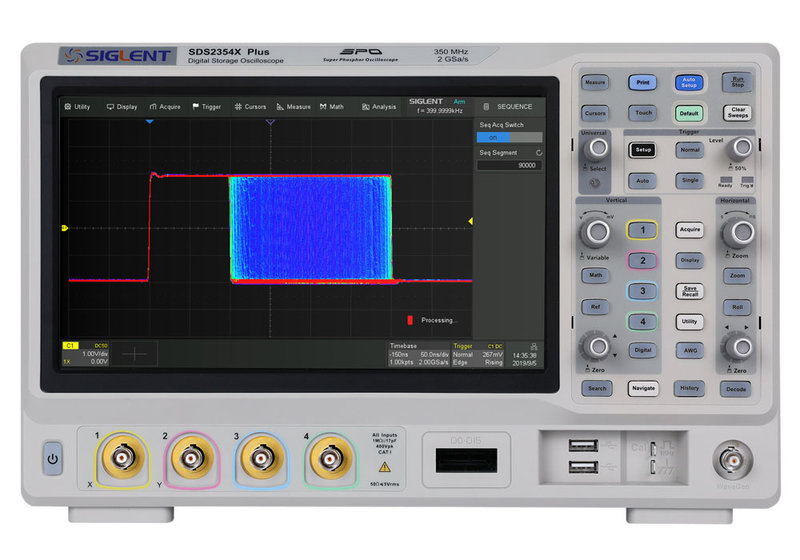Push the AWG button
This screenshot has width=800, height=560.
tap(690, 350)
